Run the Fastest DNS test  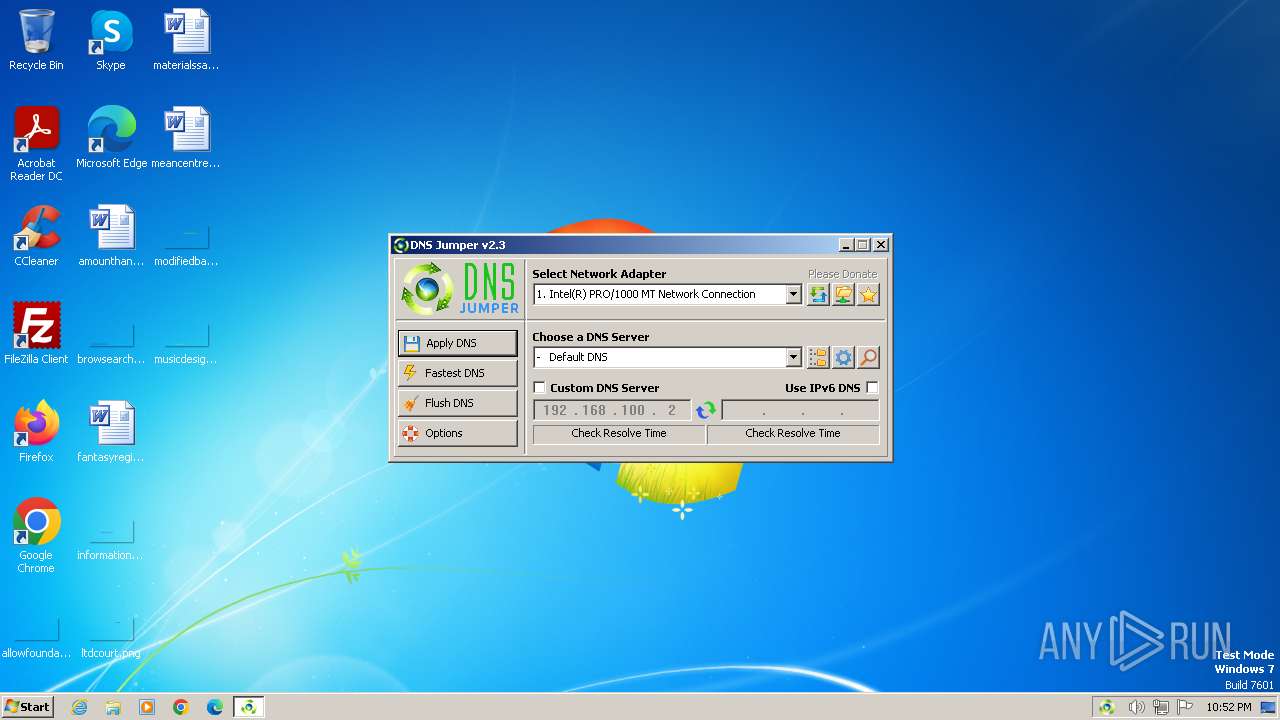(457, 373)
